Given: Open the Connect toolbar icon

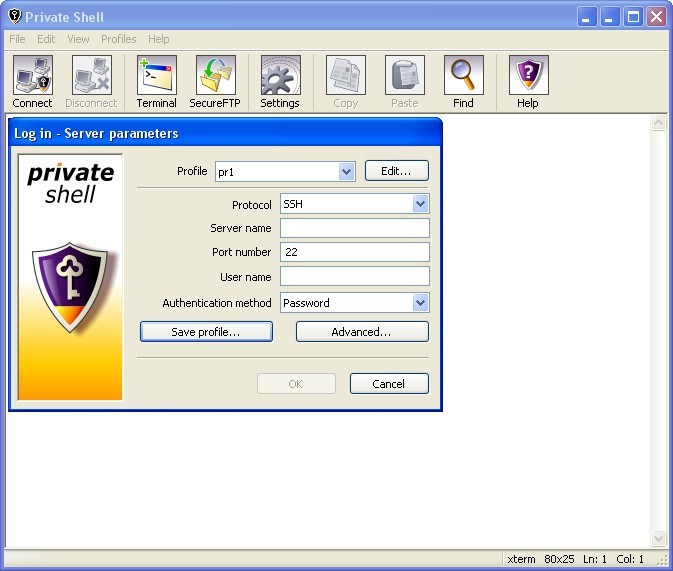Looking at the screenshot, I should point(32,82).
